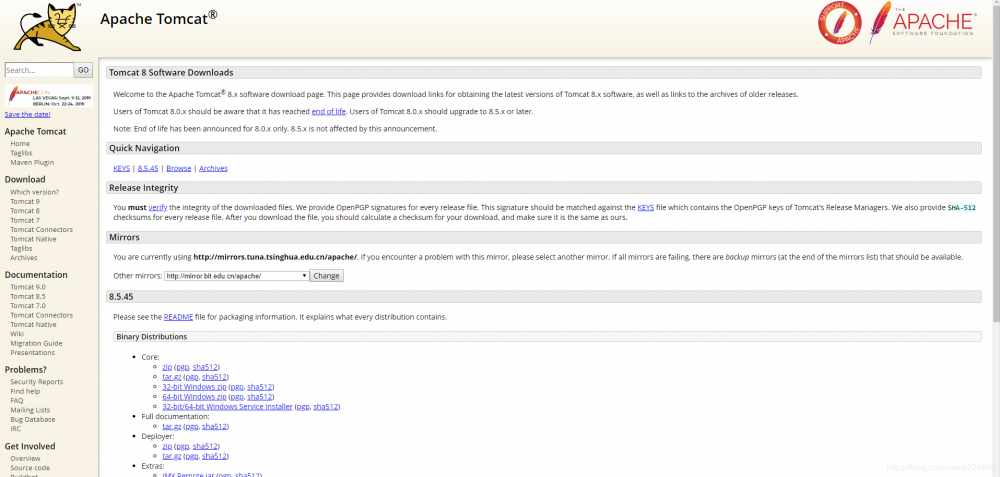Open Find help link
Viewport: 1000px width, 477px height.
click(25, 391)
